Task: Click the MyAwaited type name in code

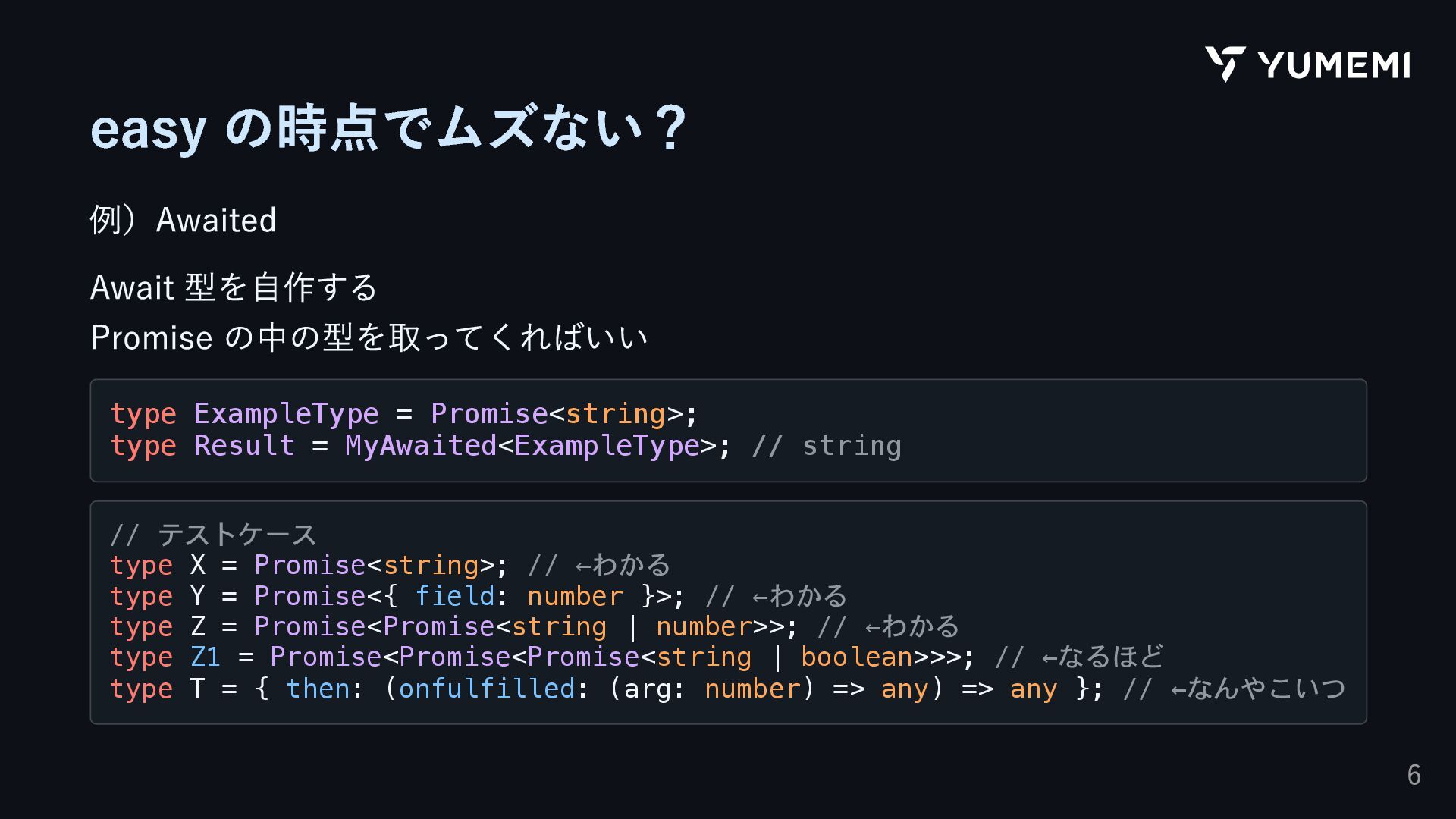Action: point(420,446)
